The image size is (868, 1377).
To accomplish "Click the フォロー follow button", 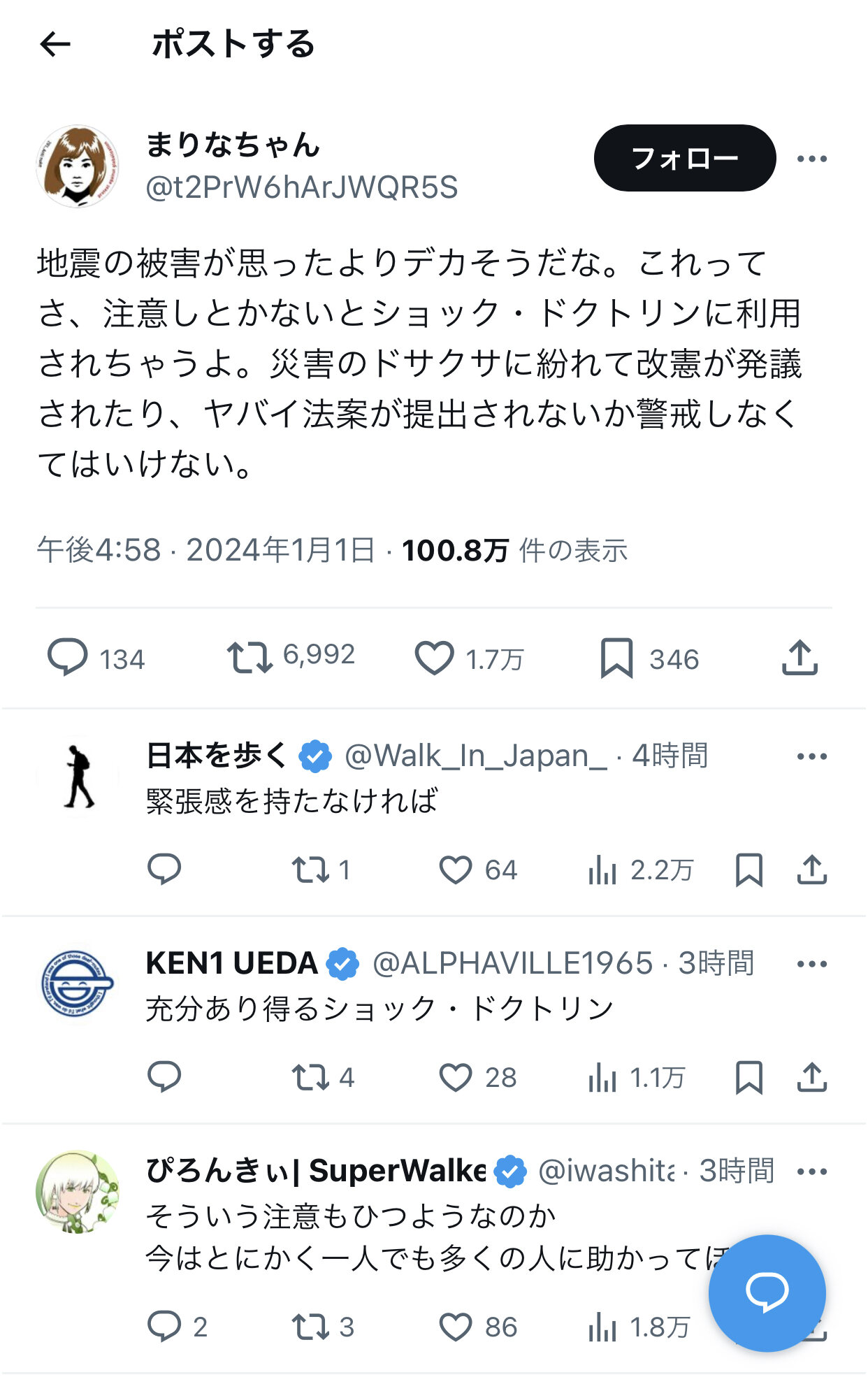I will [684, 159].
